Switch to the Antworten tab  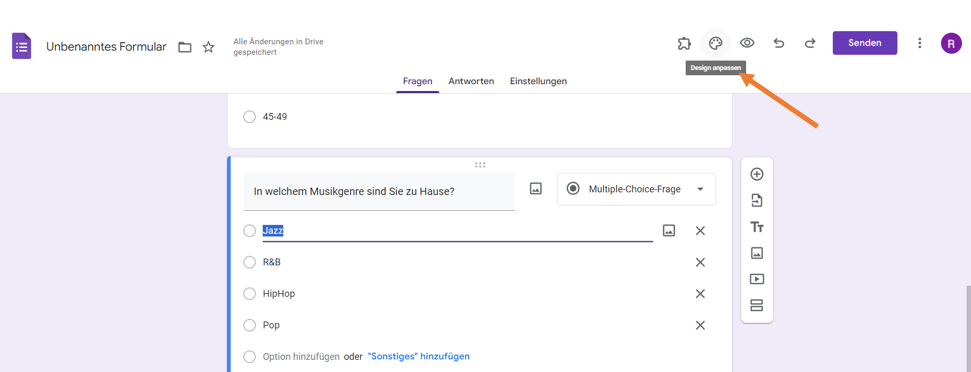(x=471, y=81)
